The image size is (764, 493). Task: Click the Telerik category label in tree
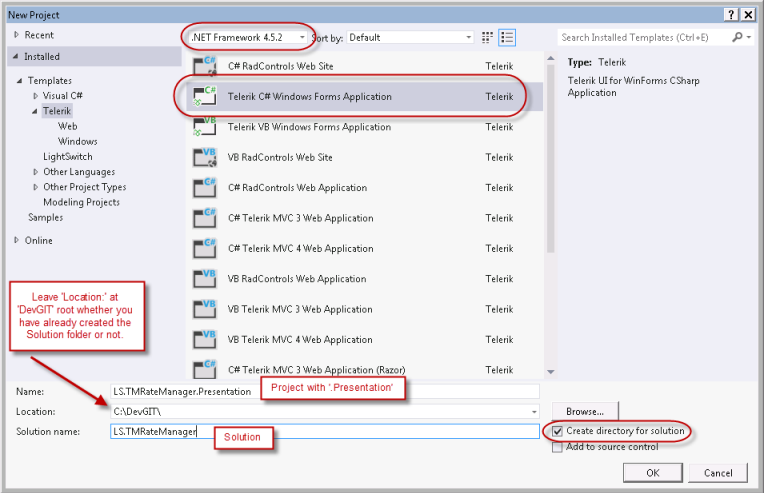pyautogui.click(x=57, y=111)
